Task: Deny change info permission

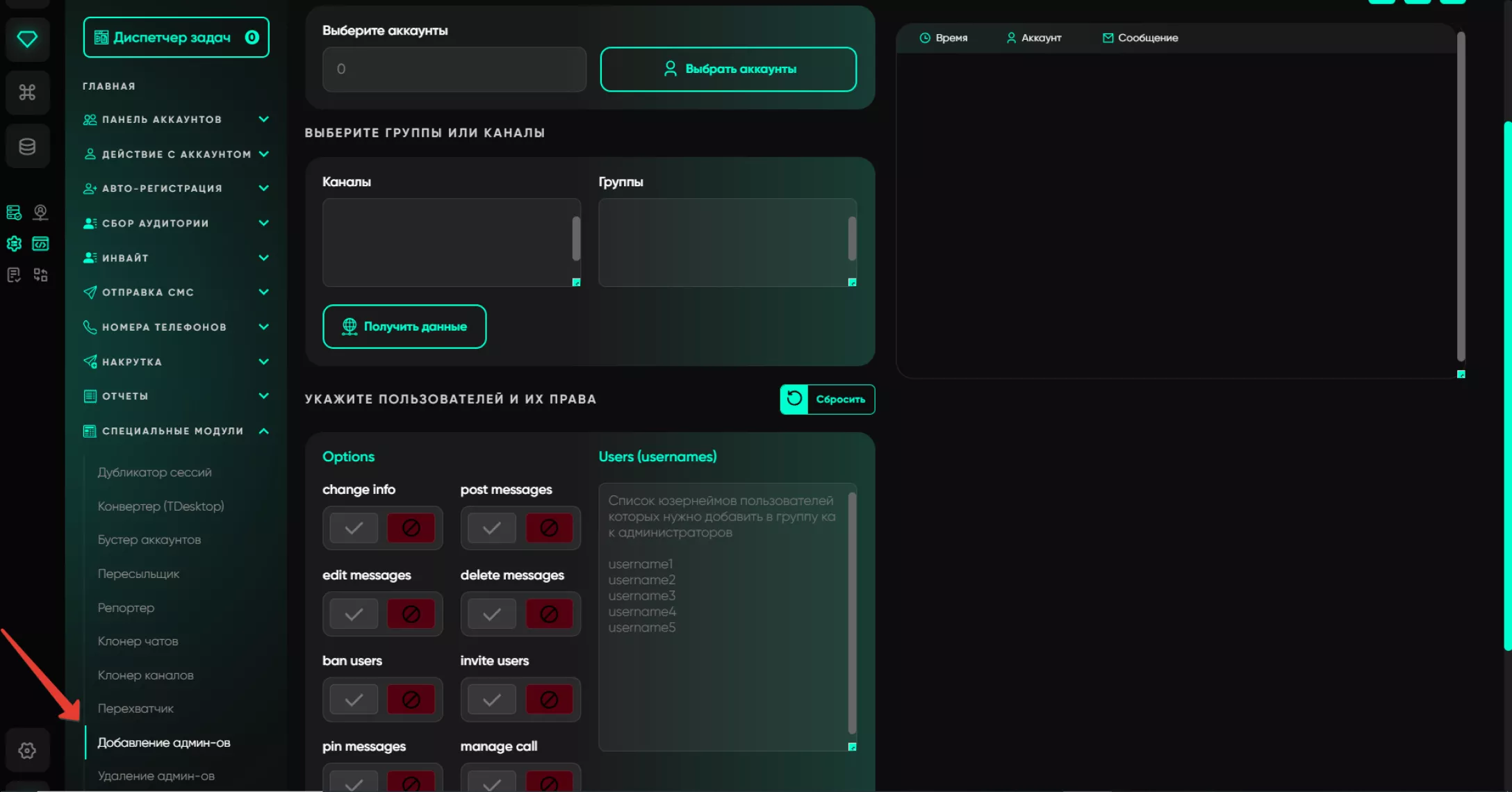Action: point(411,528)
